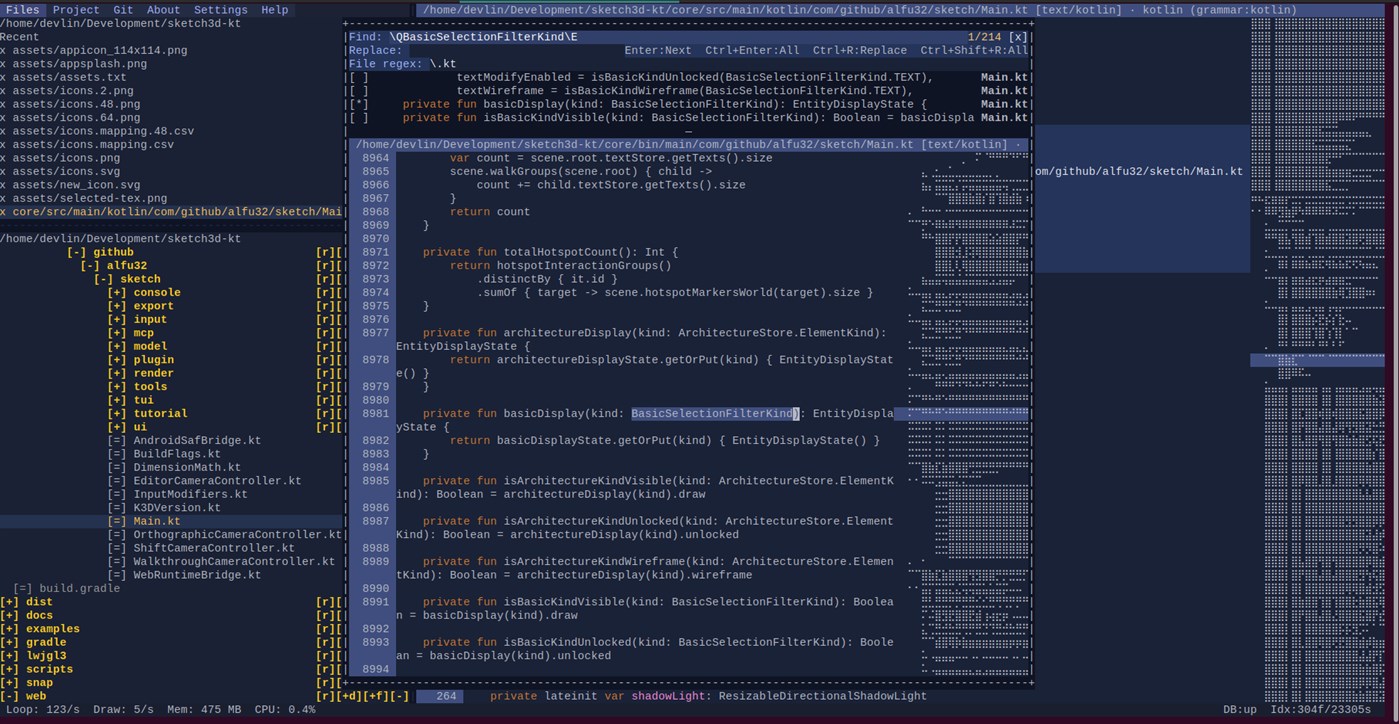The image size is (1399, 724).
Task: Expand the tutorial folder
Action: pos(117,414)
